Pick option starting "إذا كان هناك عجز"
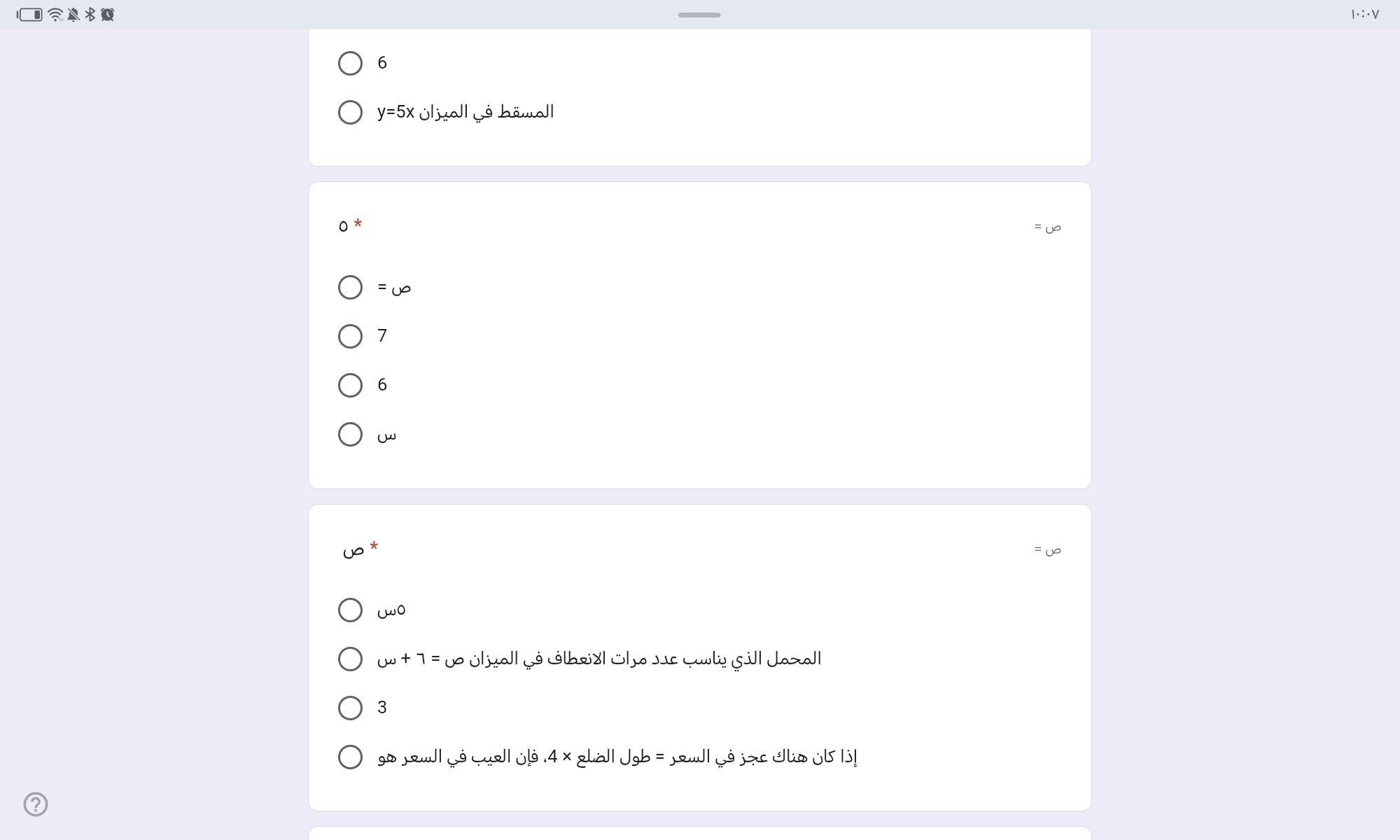This screenshot has width=1400, height=840. 350,757
